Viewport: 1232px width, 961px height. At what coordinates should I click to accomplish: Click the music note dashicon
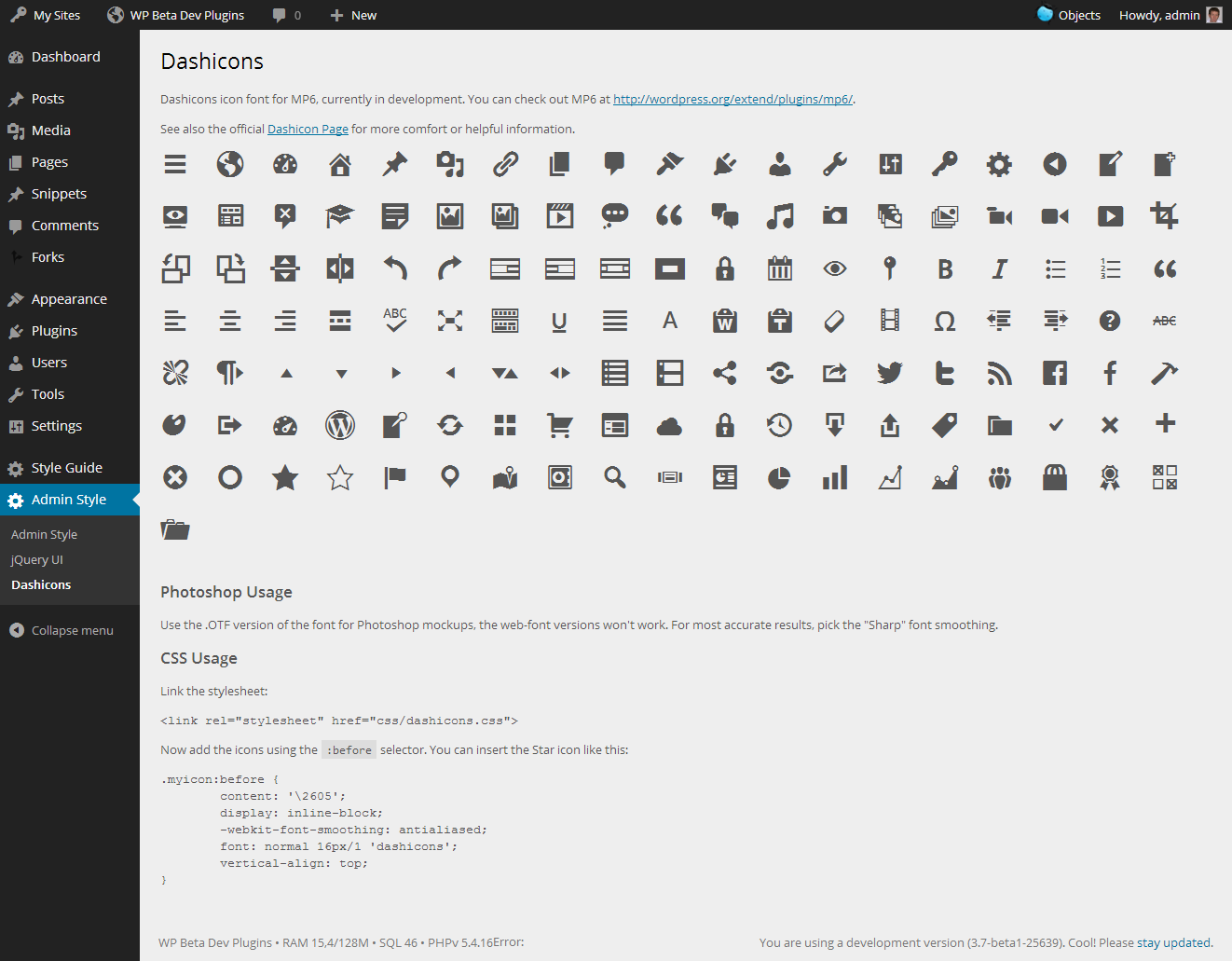(780, 216)
